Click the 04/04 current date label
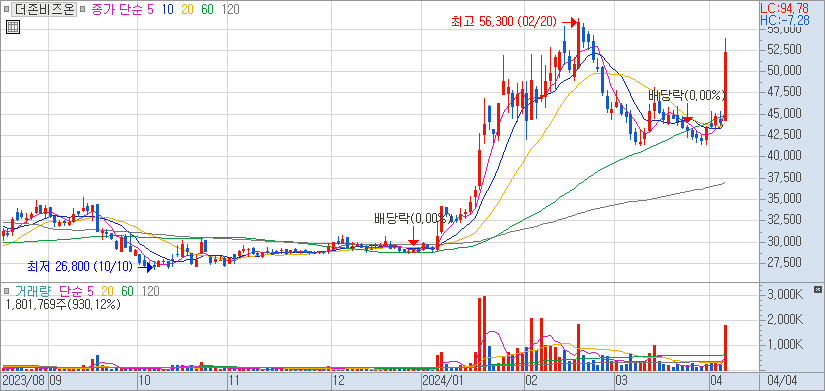 pyautogui.click(x=782, y=379)
